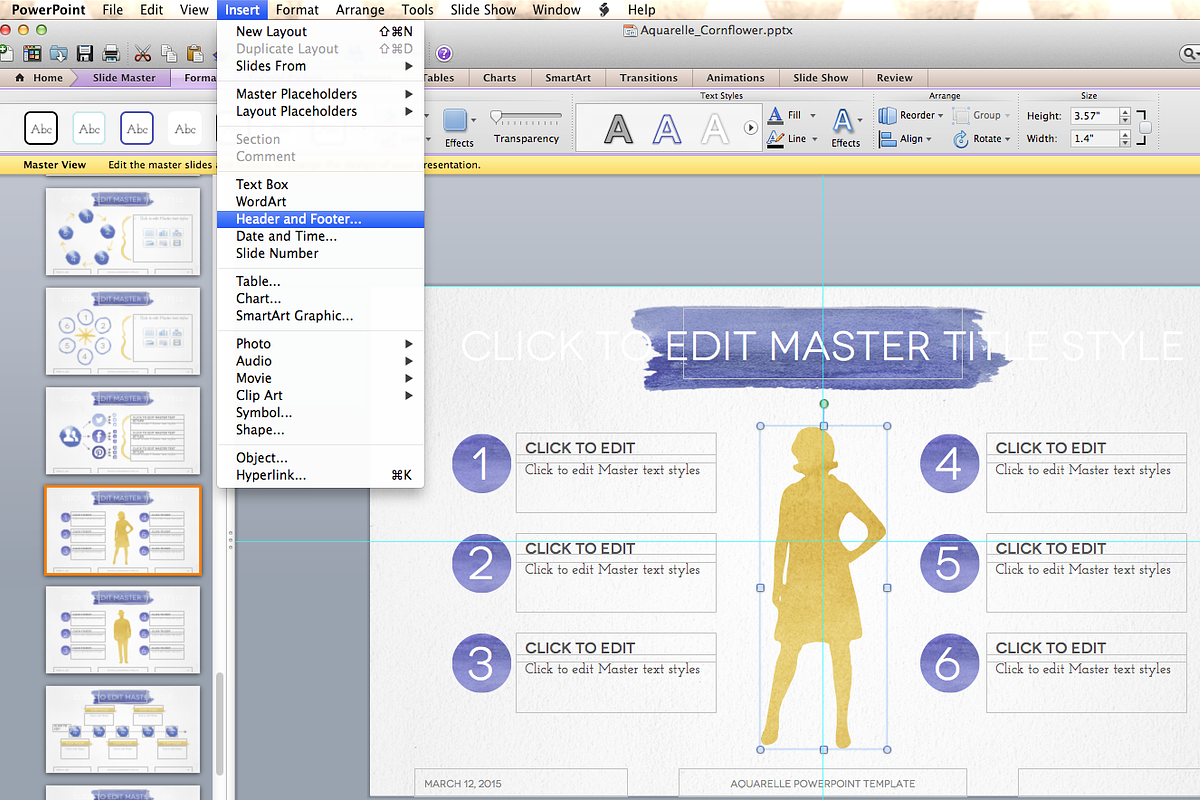Toggle the lock aspect ratio checkbox
Screen dimensions: 1200x800
[x=1145, y=128]
